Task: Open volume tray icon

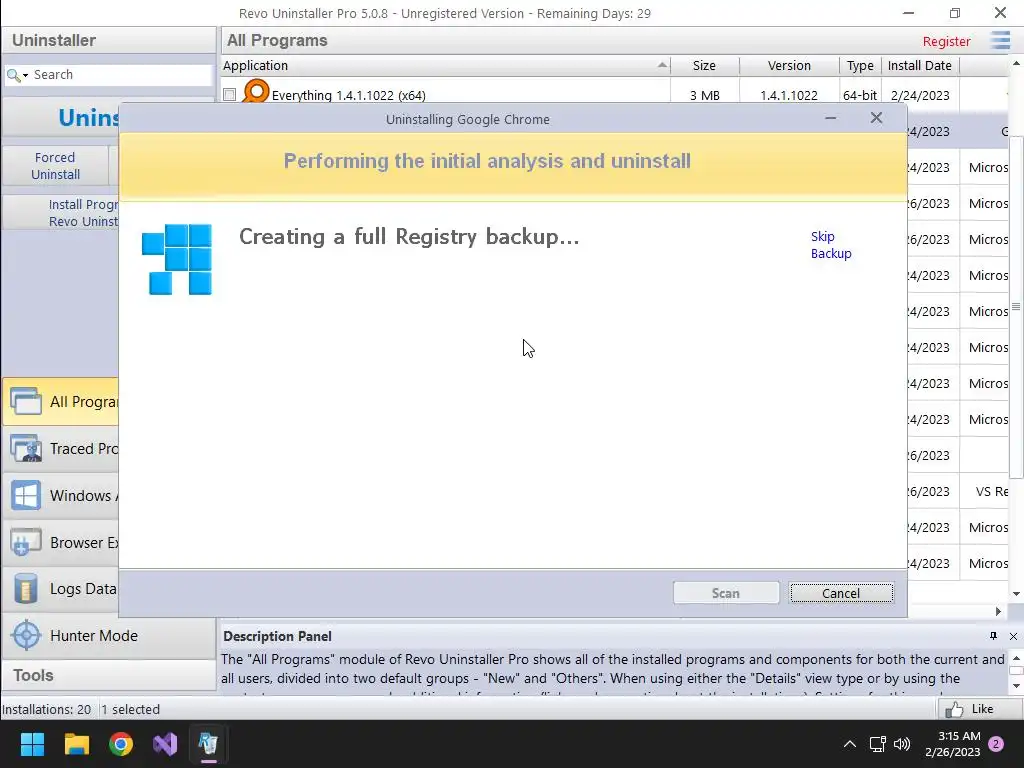Action: tap(902, 743)
